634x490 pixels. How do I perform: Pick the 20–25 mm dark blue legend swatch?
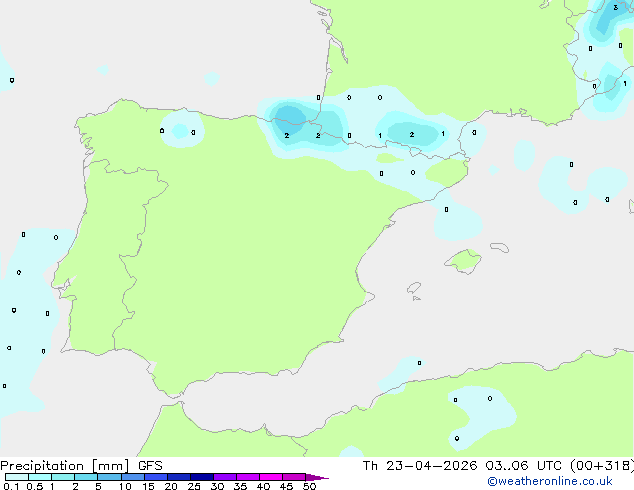tap(179, 477)
